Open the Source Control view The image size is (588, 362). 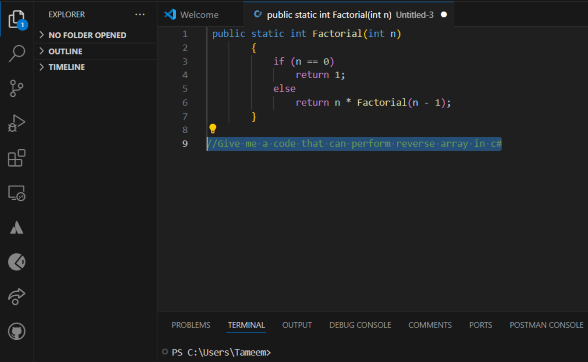point(16,89)
